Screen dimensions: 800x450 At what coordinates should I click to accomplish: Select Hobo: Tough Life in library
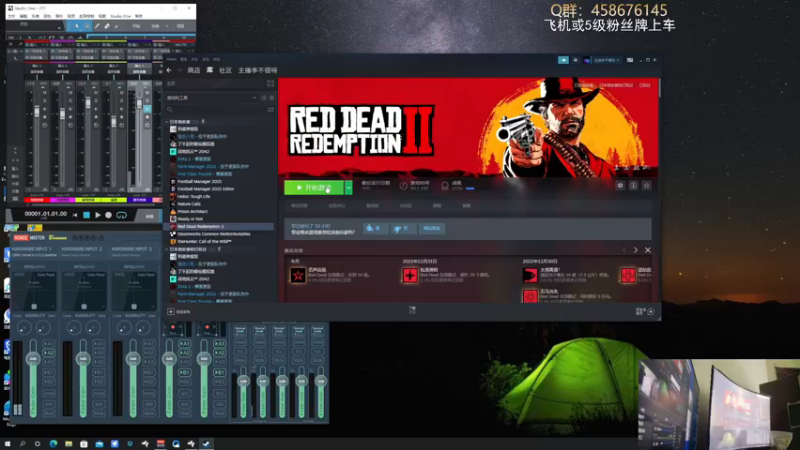[194, 196]
